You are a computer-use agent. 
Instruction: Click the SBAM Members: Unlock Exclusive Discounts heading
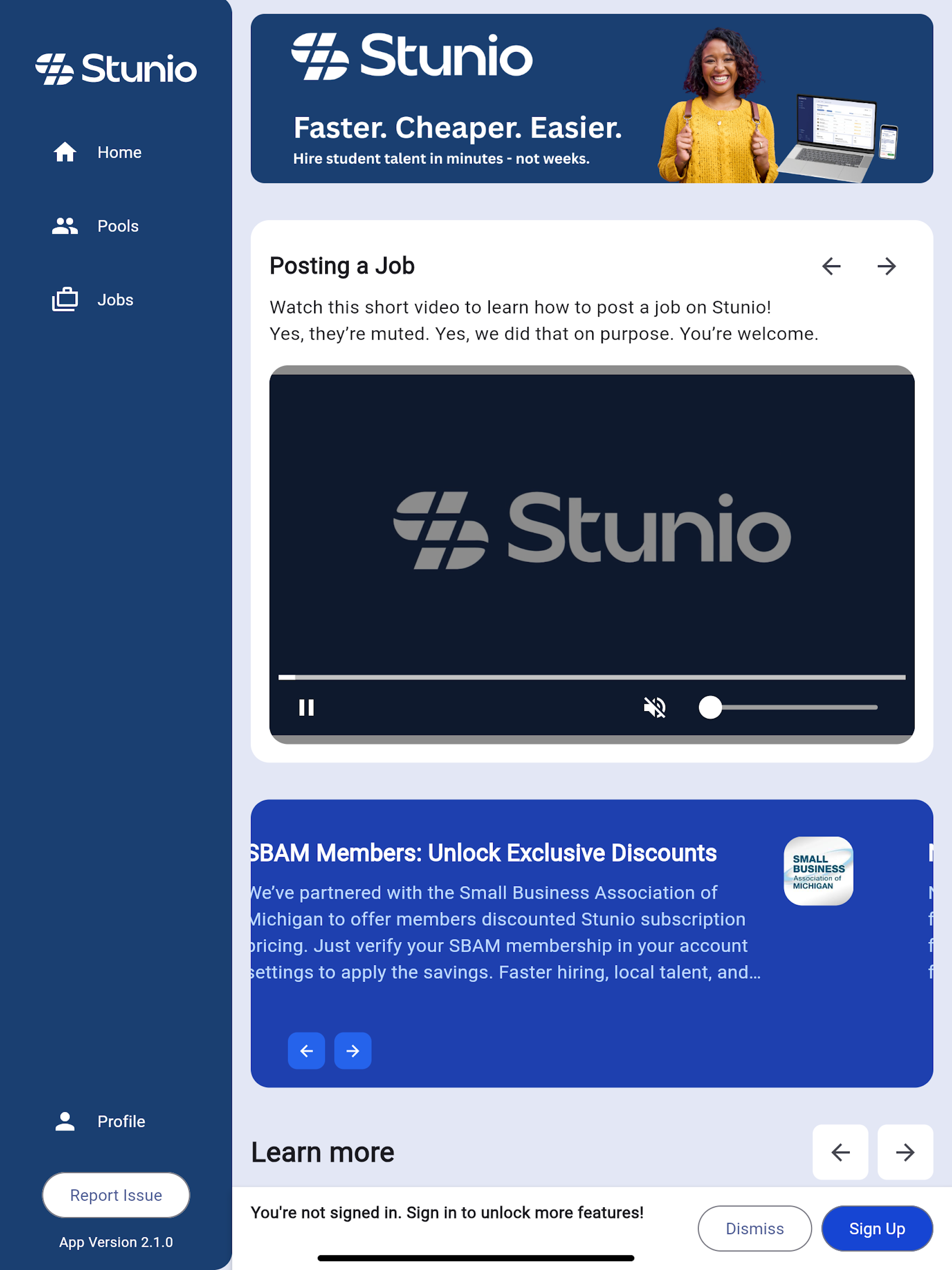[x=483, y=853]
